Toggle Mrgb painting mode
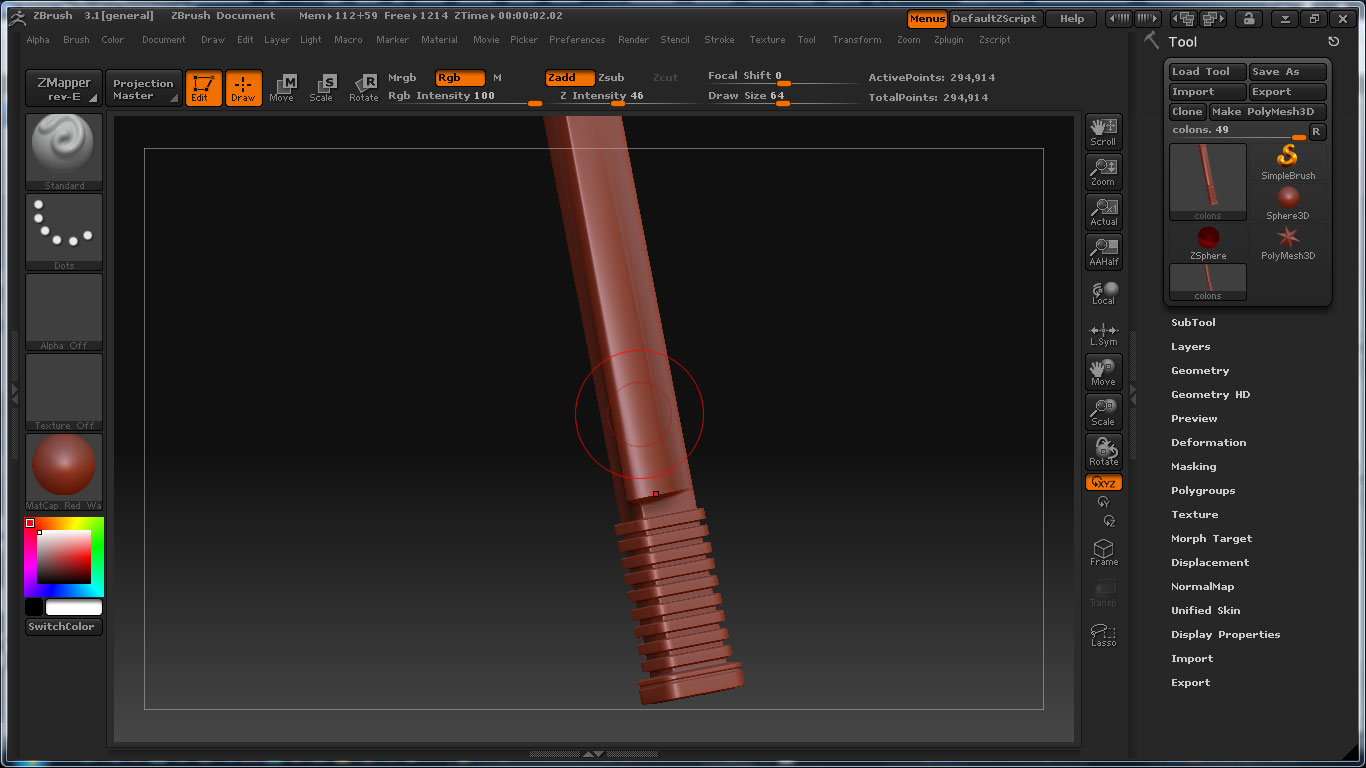Viewport: 1366px width, 768px height. 402,77
